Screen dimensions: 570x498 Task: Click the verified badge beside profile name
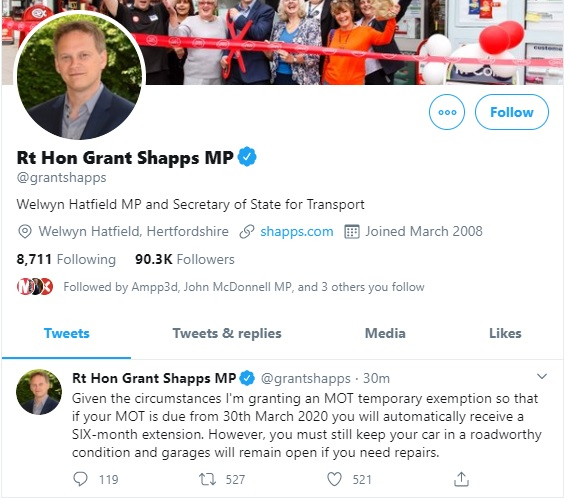tap(247, 157)
